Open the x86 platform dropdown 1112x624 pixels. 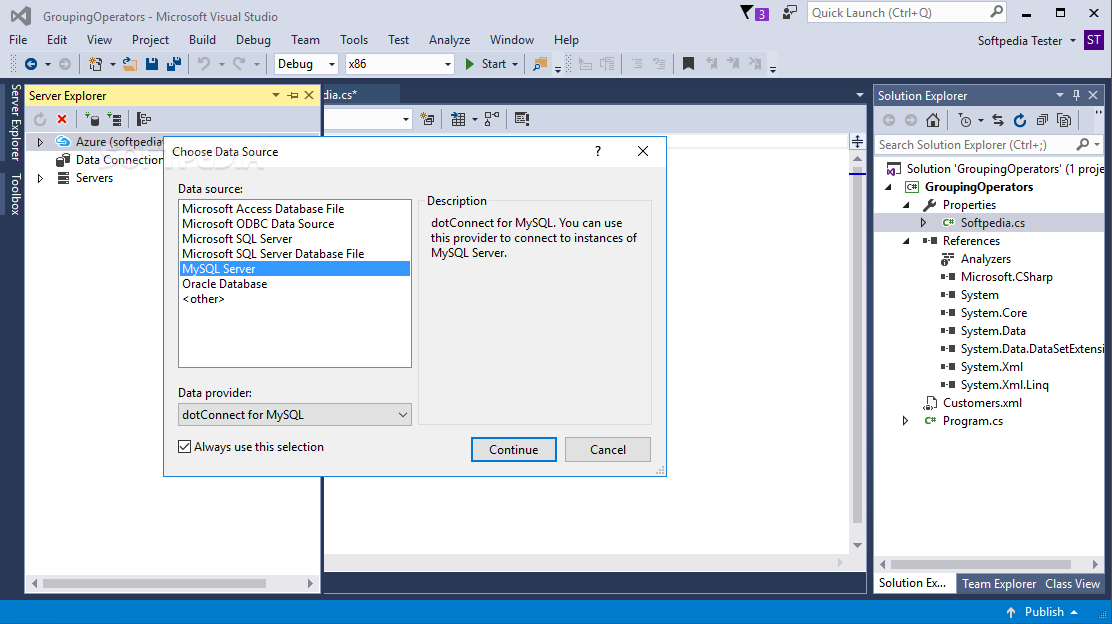coord(399,64)
